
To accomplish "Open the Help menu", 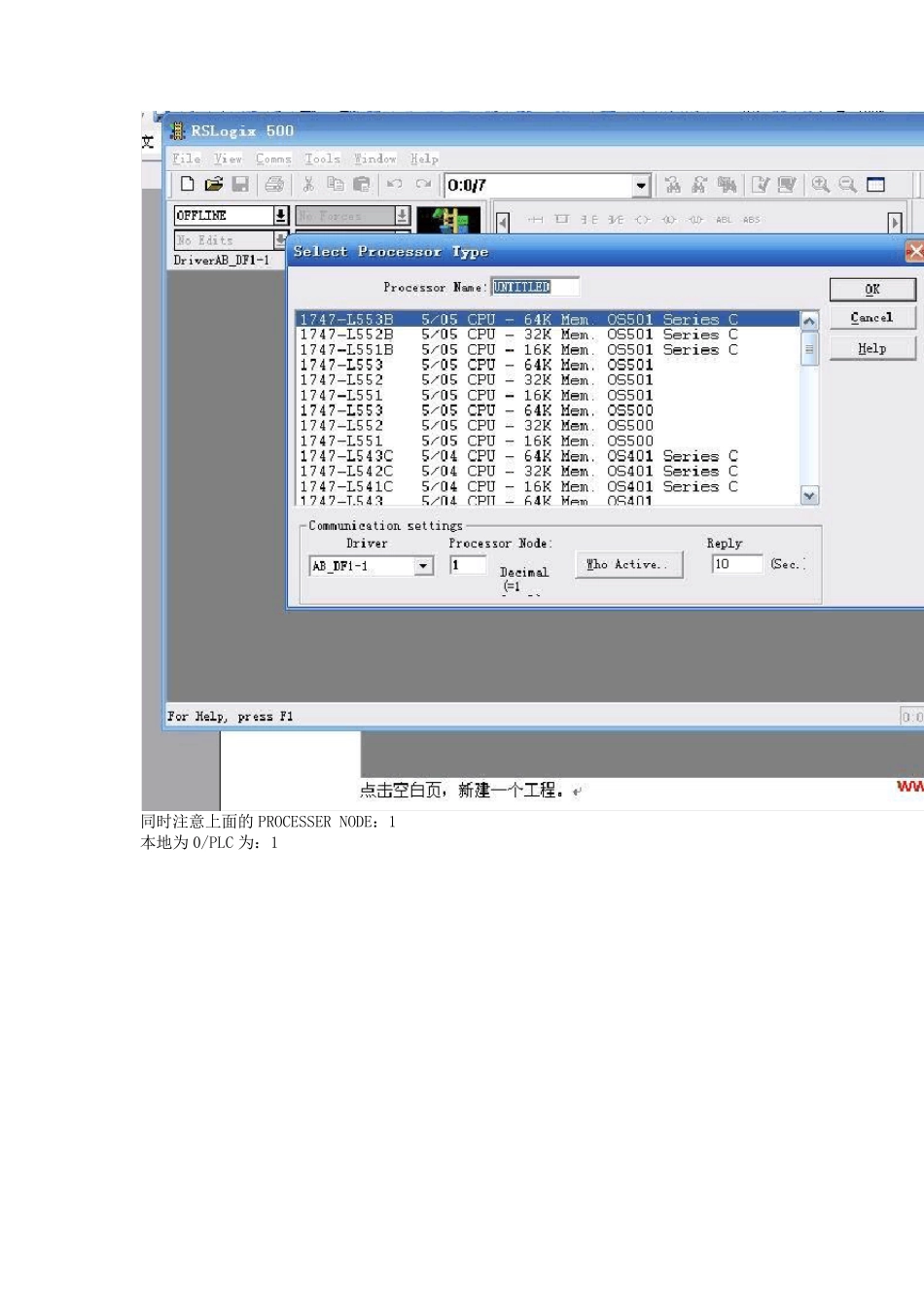I will (424, 159).
